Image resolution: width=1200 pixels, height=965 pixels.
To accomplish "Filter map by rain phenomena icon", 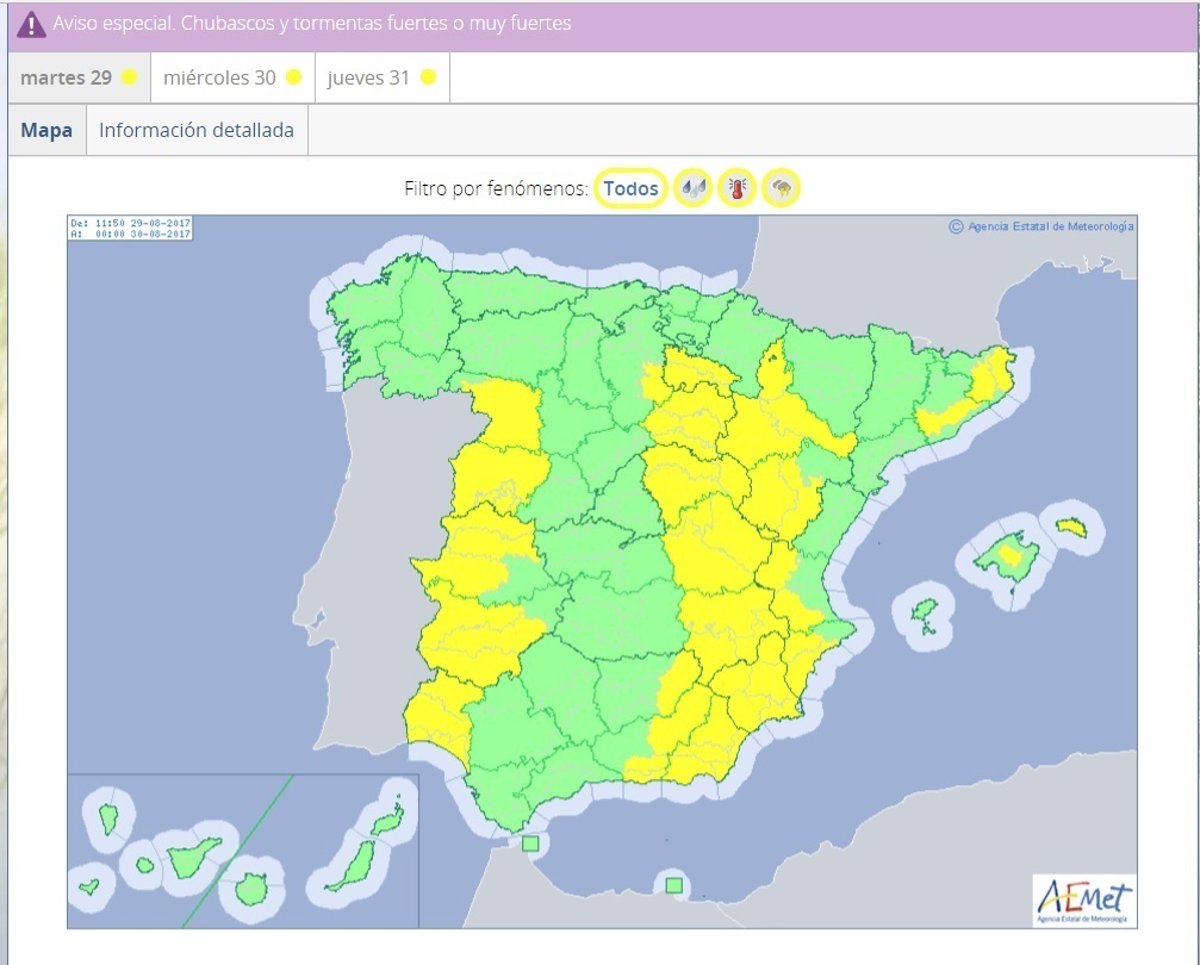I will tap(693, 188).
